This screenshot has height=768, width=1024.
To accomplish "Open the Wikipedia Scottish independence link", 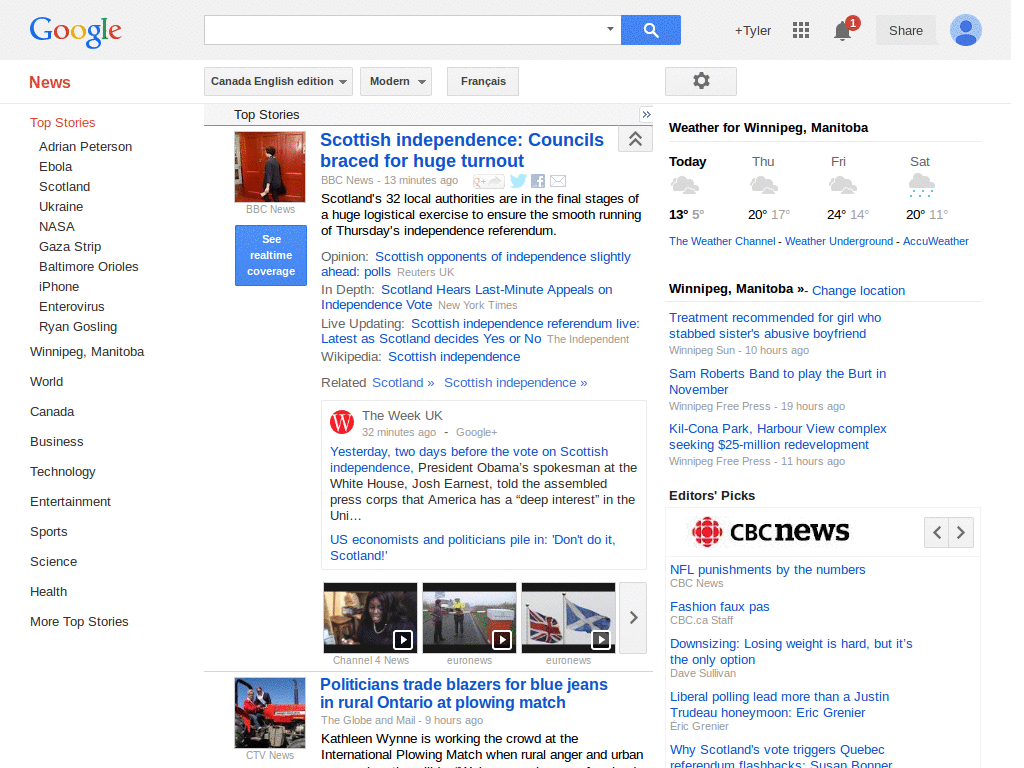I will 454,357.
